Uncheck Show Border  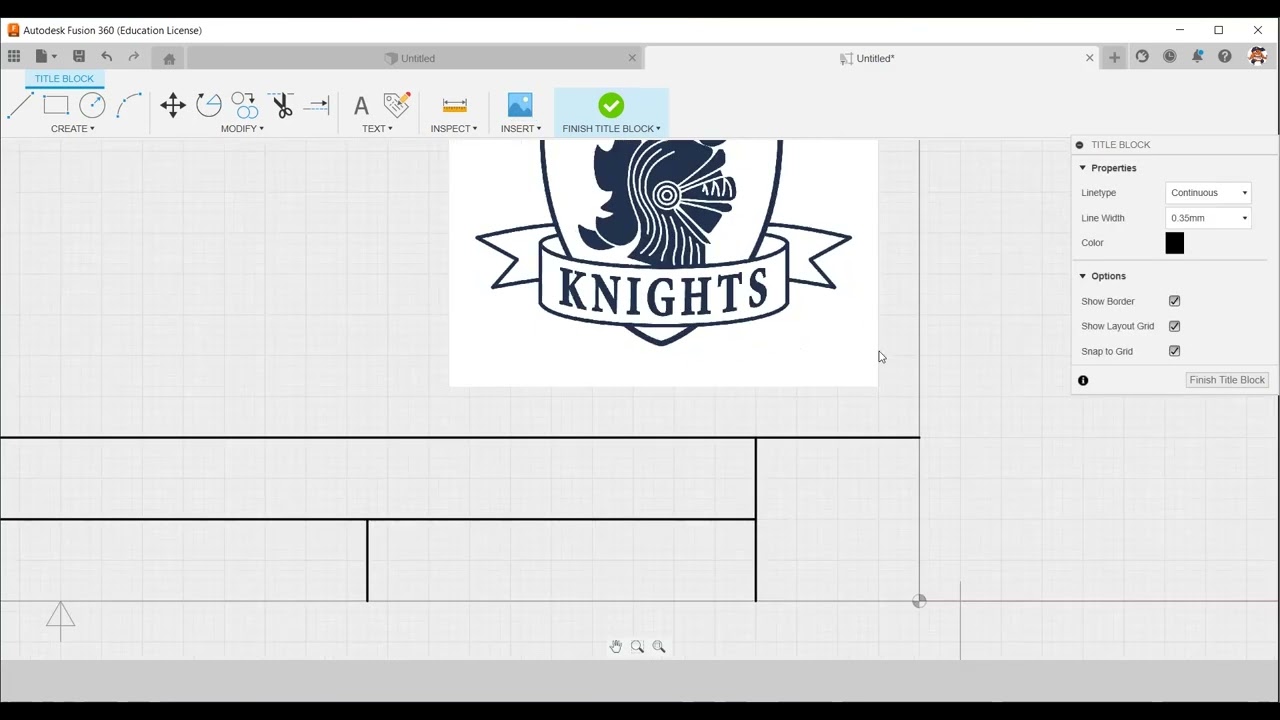click(x=1175, y=301)
